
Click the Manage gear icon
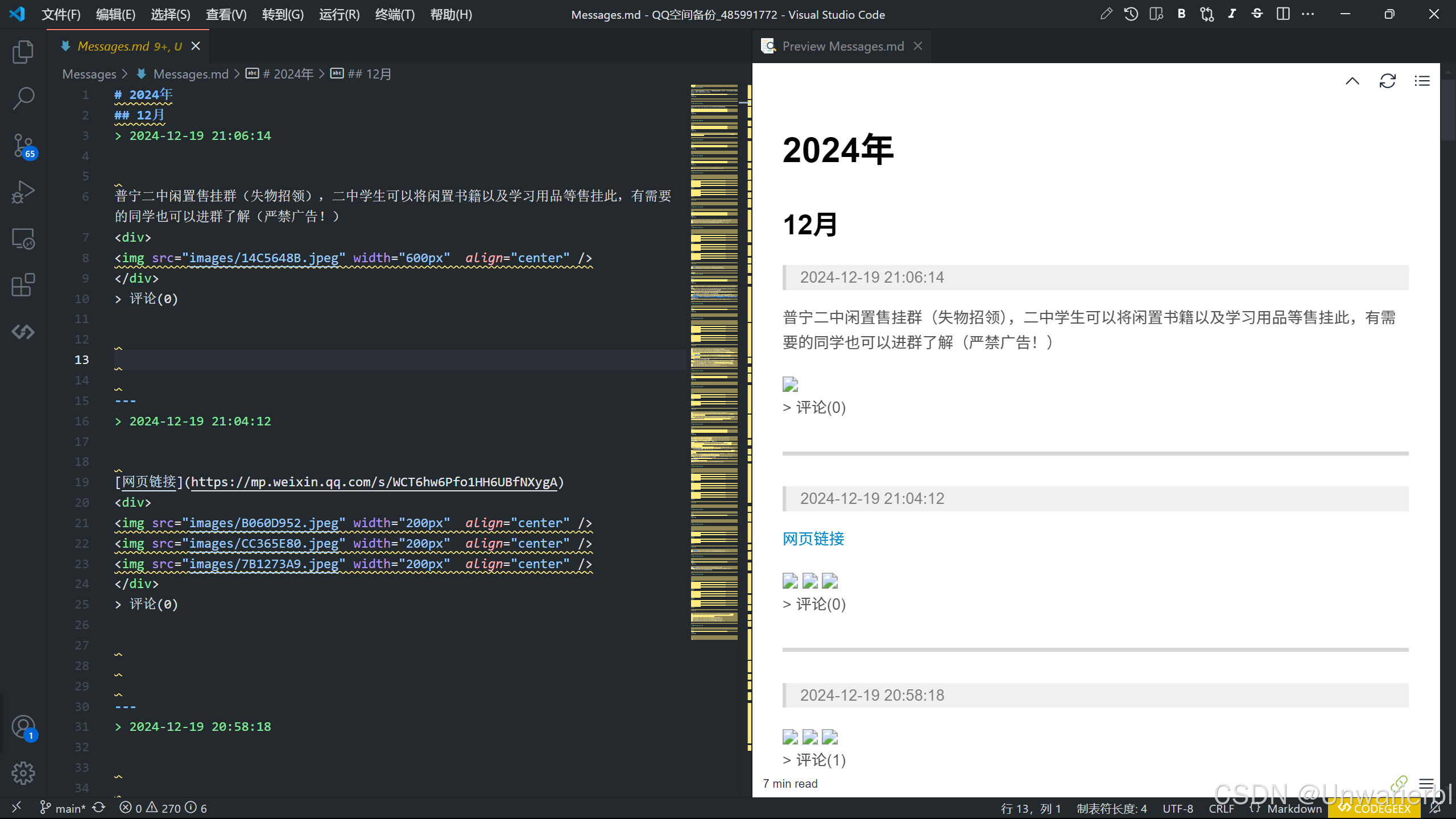point(23,773)
